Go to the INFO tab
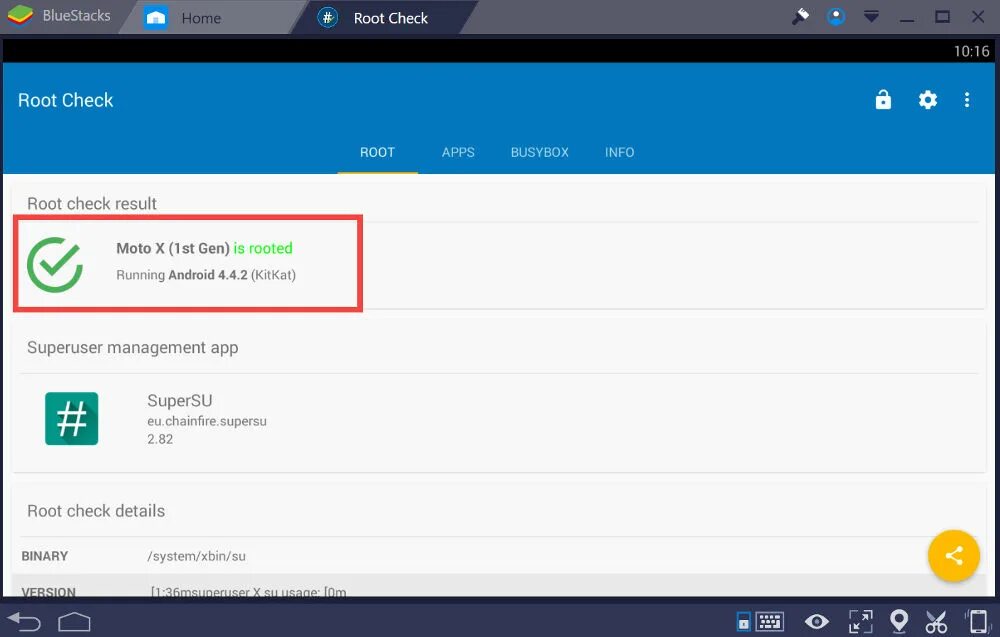The width and height of the screenshot is (1000, 637). point(619,152)
